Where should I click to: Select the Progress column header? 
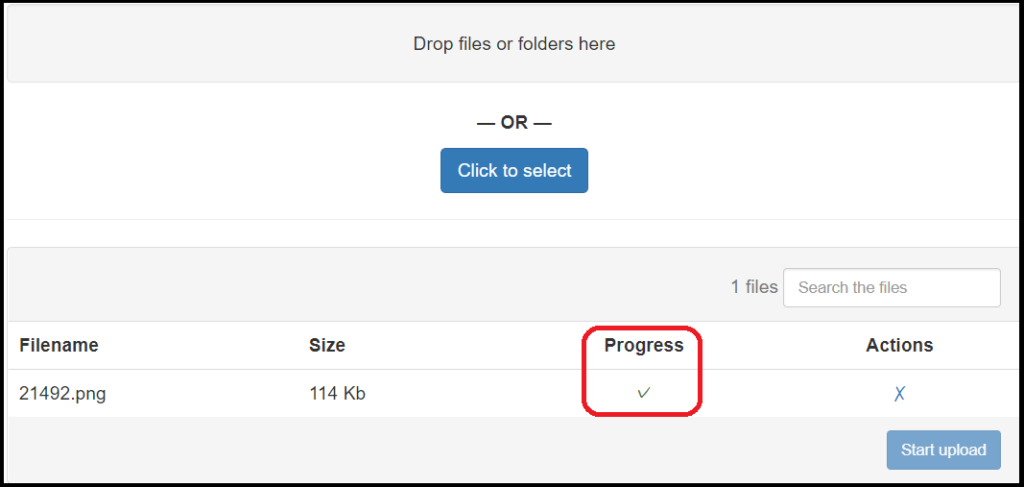(x=644, y=346)
